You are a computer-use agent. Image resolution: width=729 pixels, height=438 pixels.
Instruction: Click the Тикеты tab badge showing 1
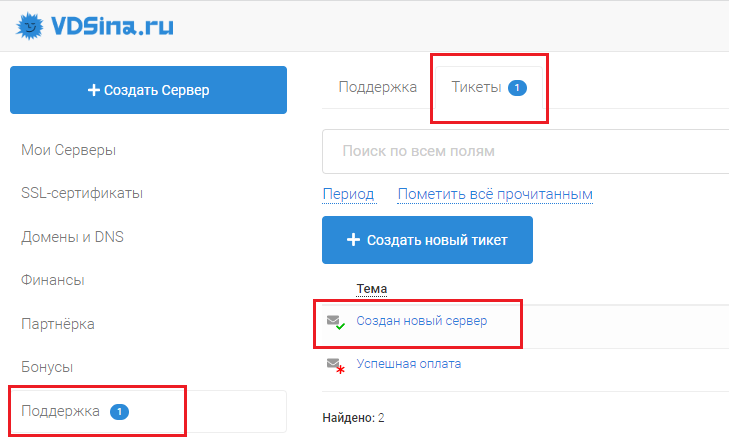click(x=517, y=88)
